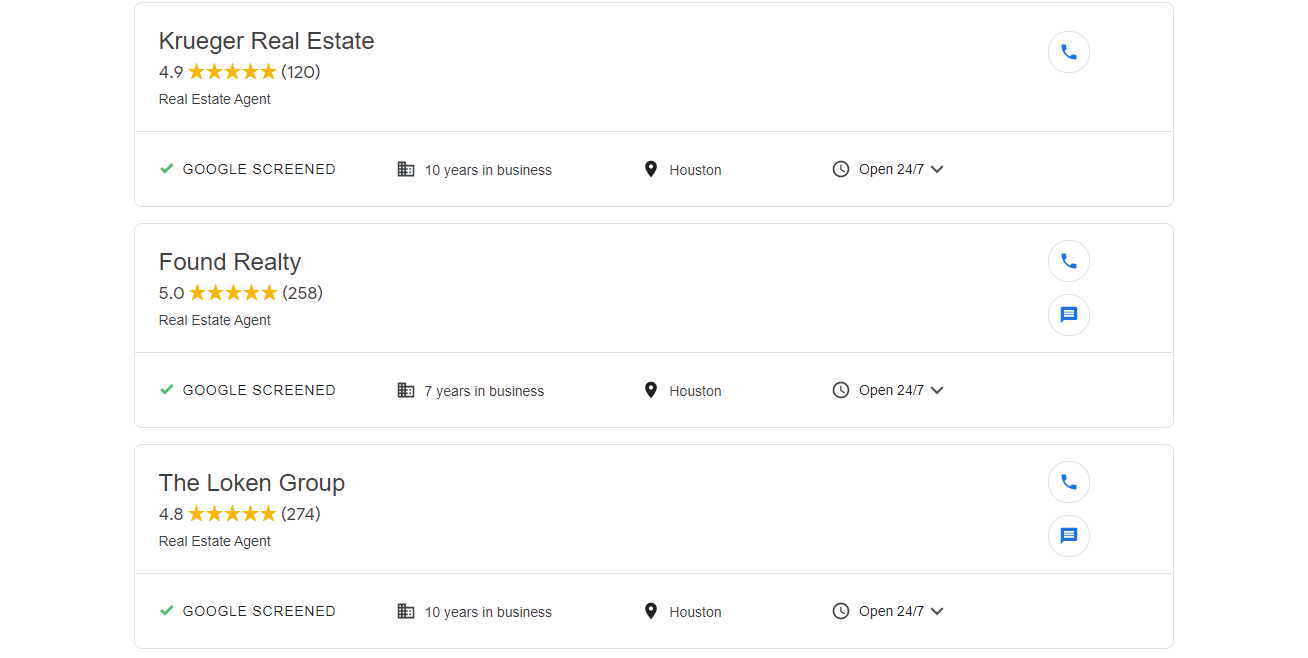Click Loken Group Google Screened badge
Image resolution: width=1308 pixels, height=658 pixels.
tap(248, 611)
